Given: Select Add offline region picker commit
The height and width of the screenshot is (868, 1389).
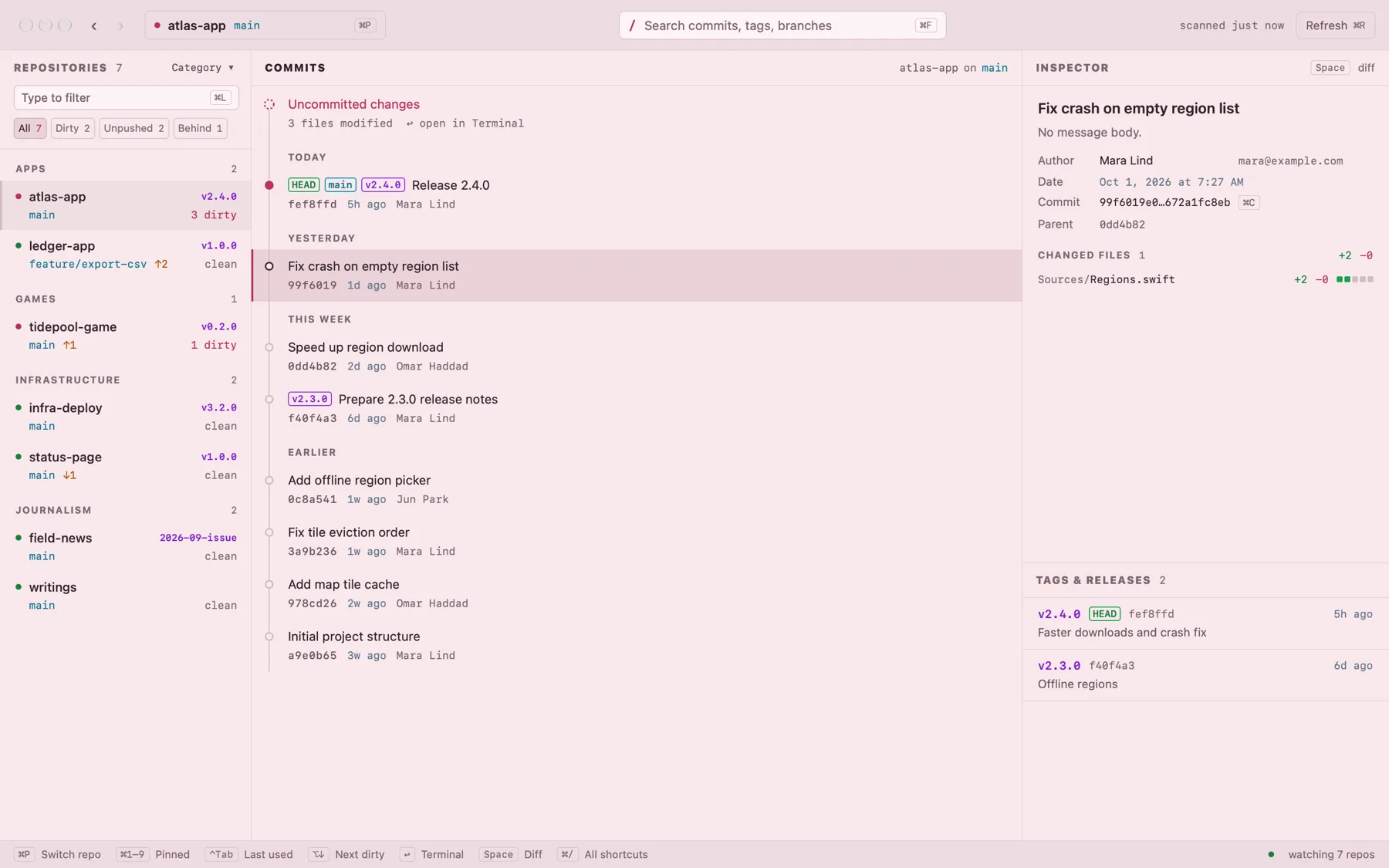Looking at the screenshot, I should click(637, 489).
